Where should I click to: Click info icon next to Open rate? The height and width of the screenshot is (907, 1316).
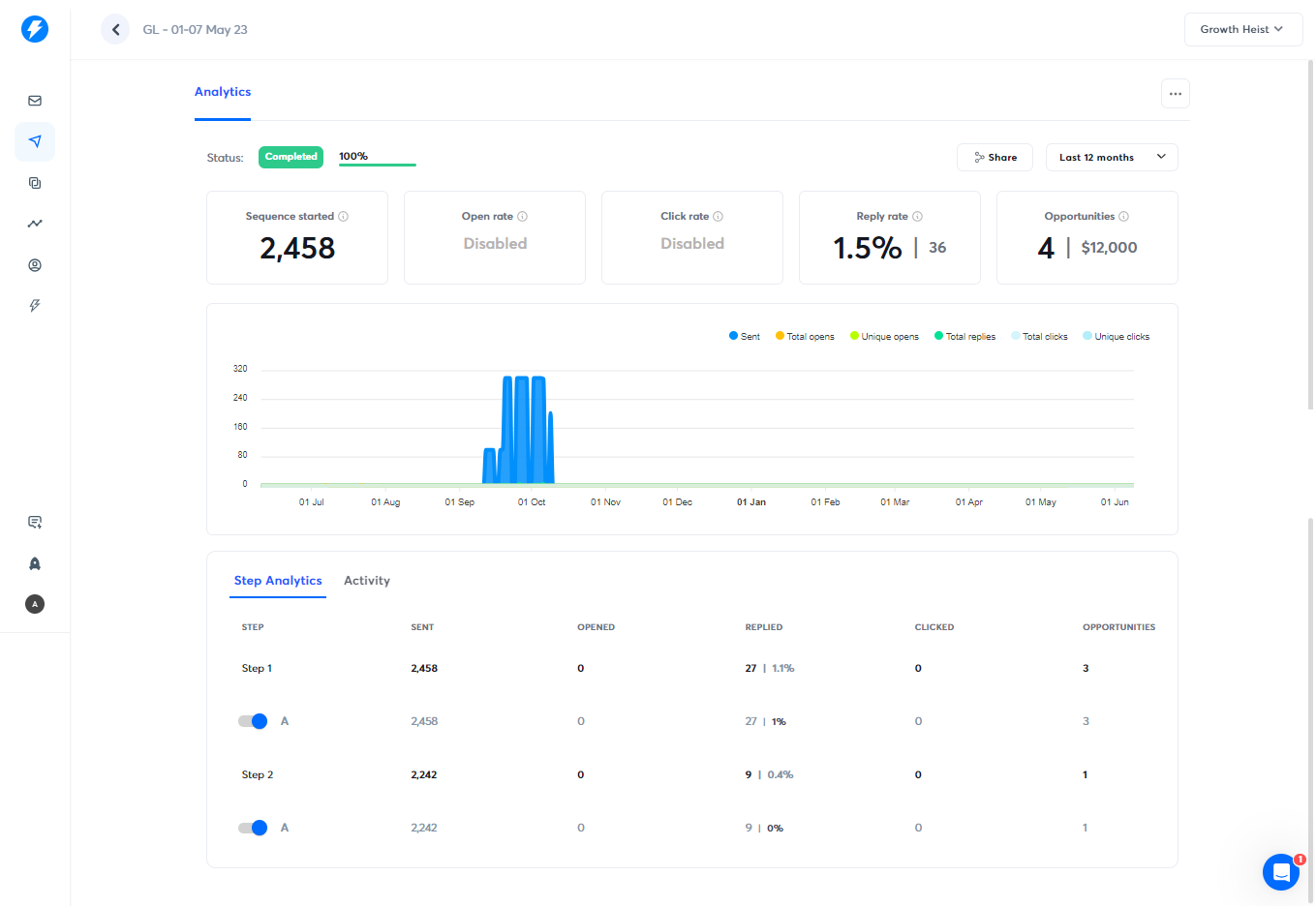tap(522, 217)
